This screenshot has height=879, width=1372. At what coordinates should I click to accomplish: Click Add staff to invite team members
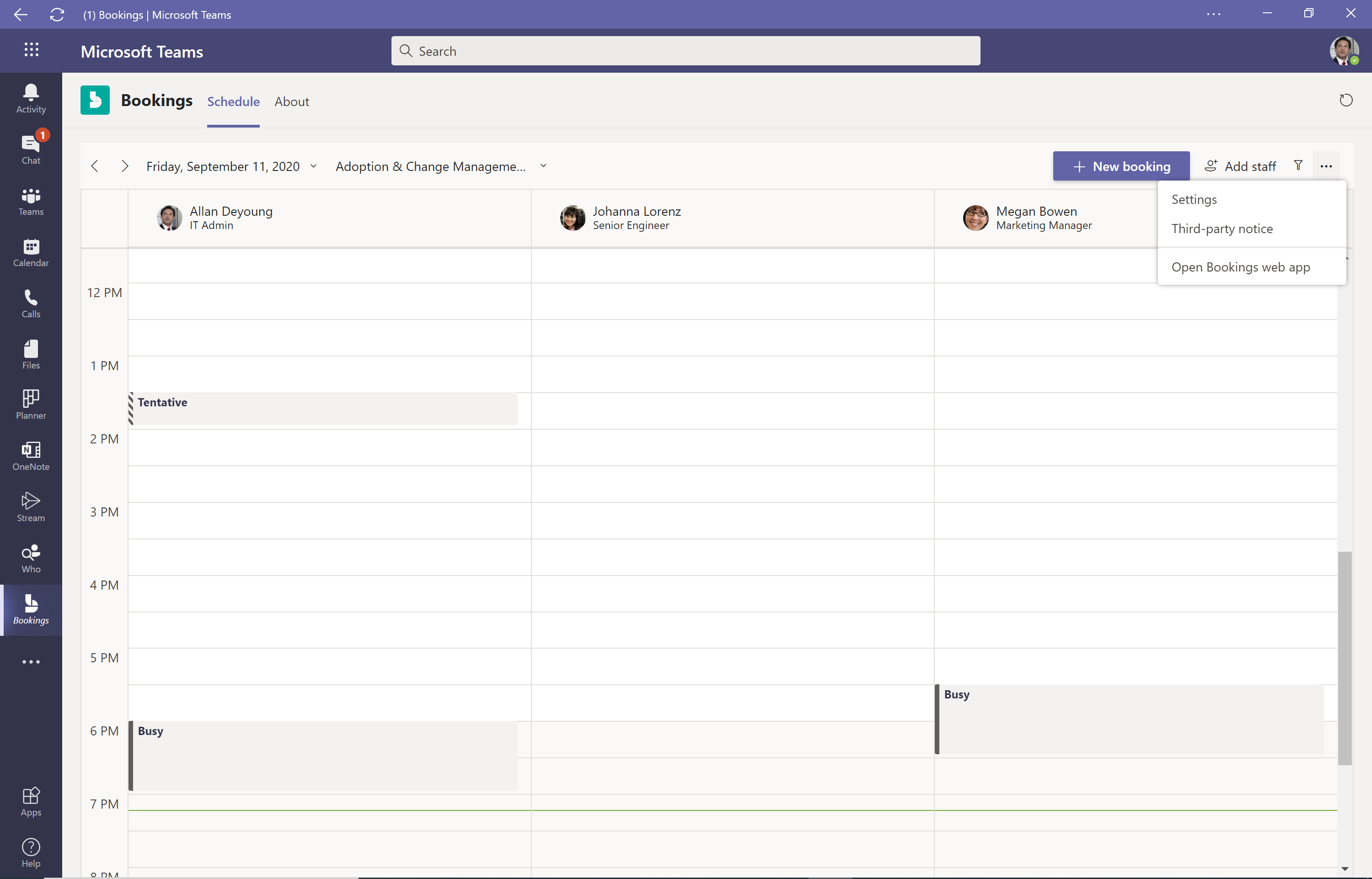(x=1240, y=165)
